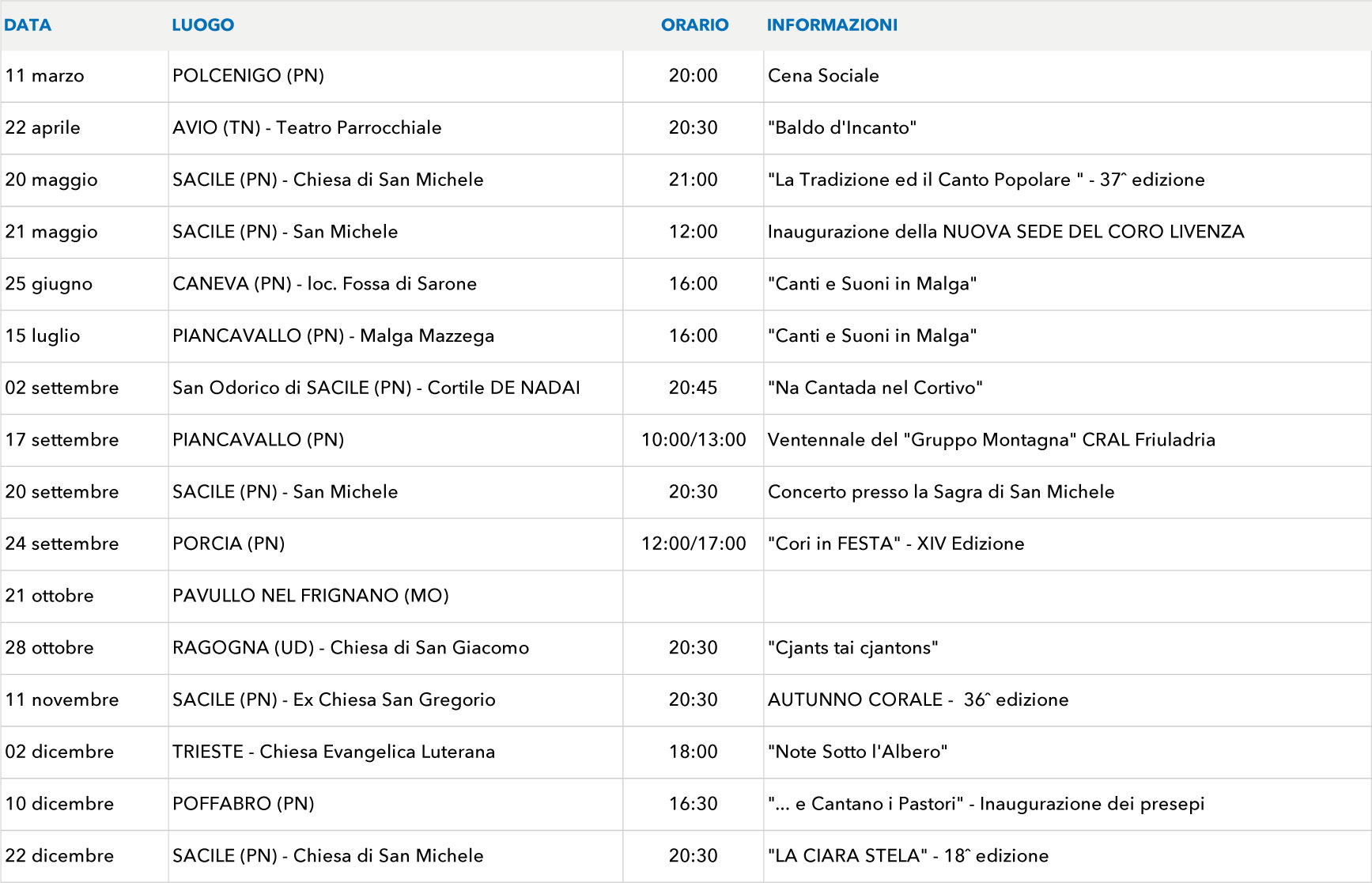Click the 18:00 time cell
Screen dimensions: 1372x883
tap(694, 752)
